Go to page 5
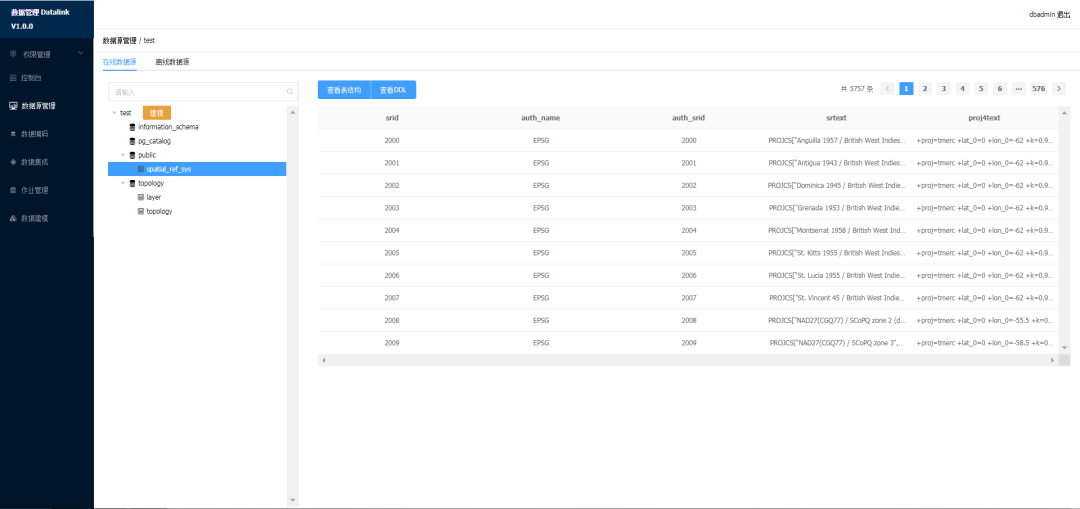 pyautogui.click(x=981, y=89)
